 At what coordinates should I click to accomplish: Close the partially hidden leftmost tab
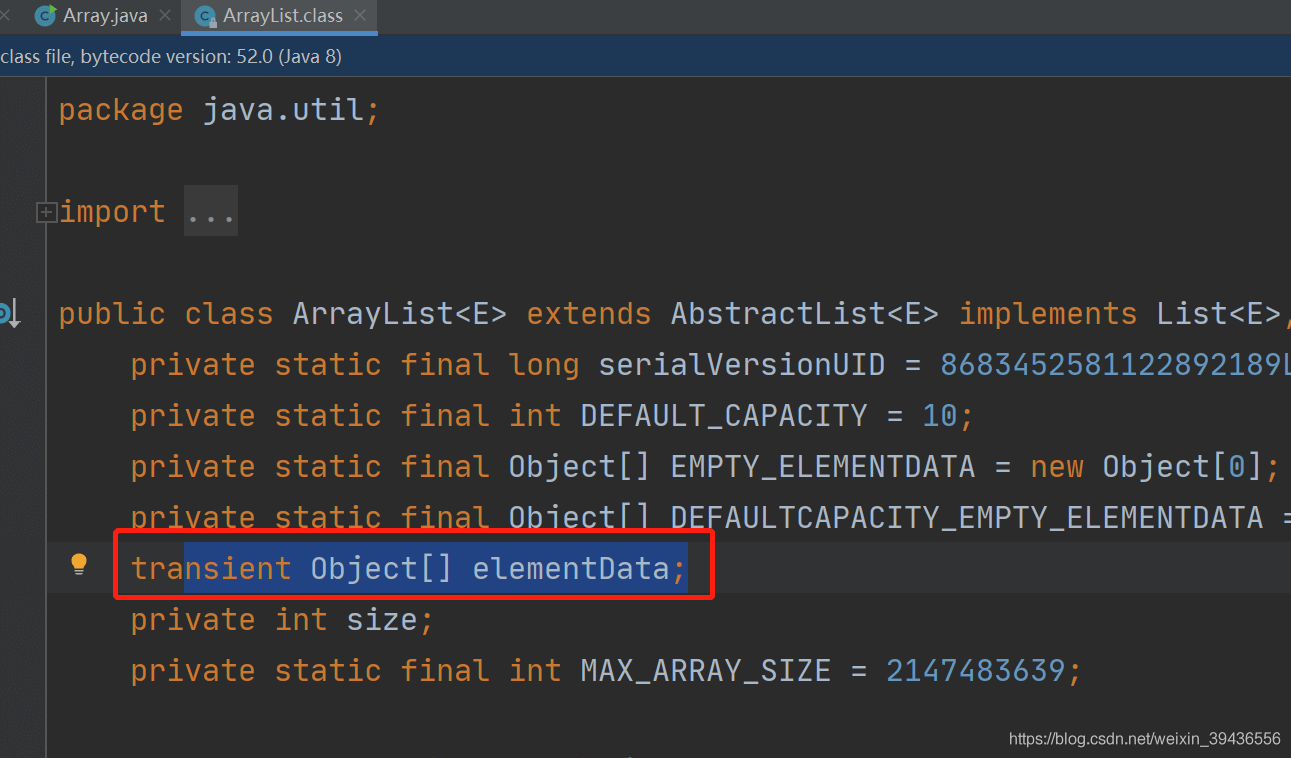point(5,16)
